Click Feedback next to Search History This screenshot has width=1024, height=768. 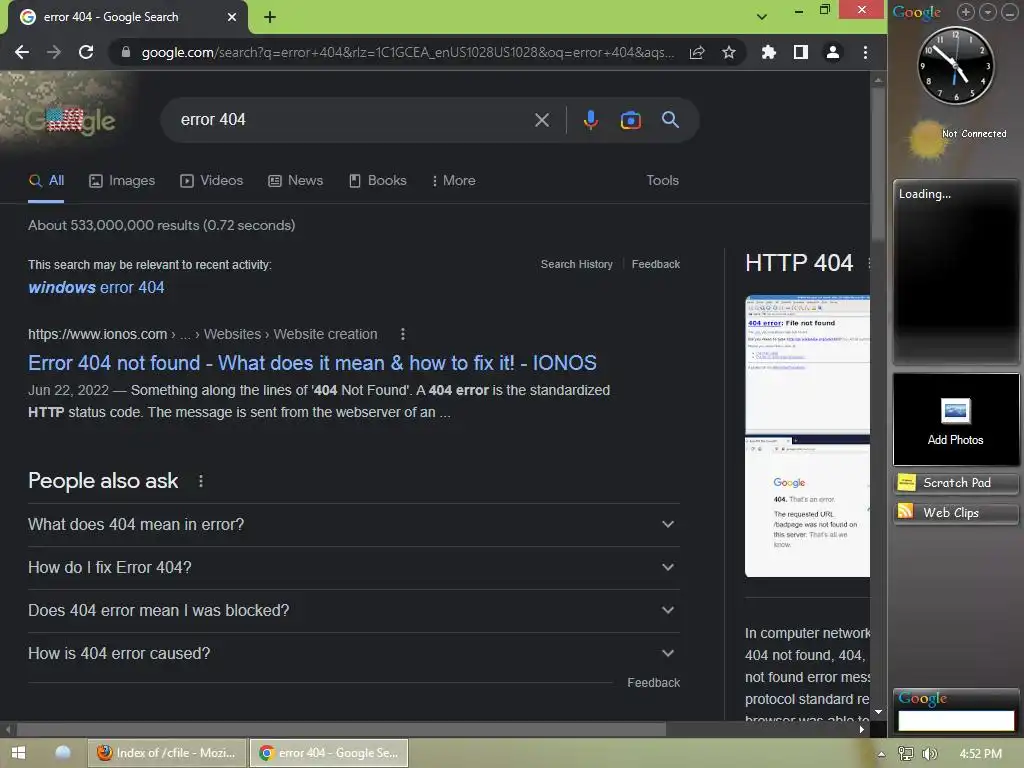[x=656, y=264]
